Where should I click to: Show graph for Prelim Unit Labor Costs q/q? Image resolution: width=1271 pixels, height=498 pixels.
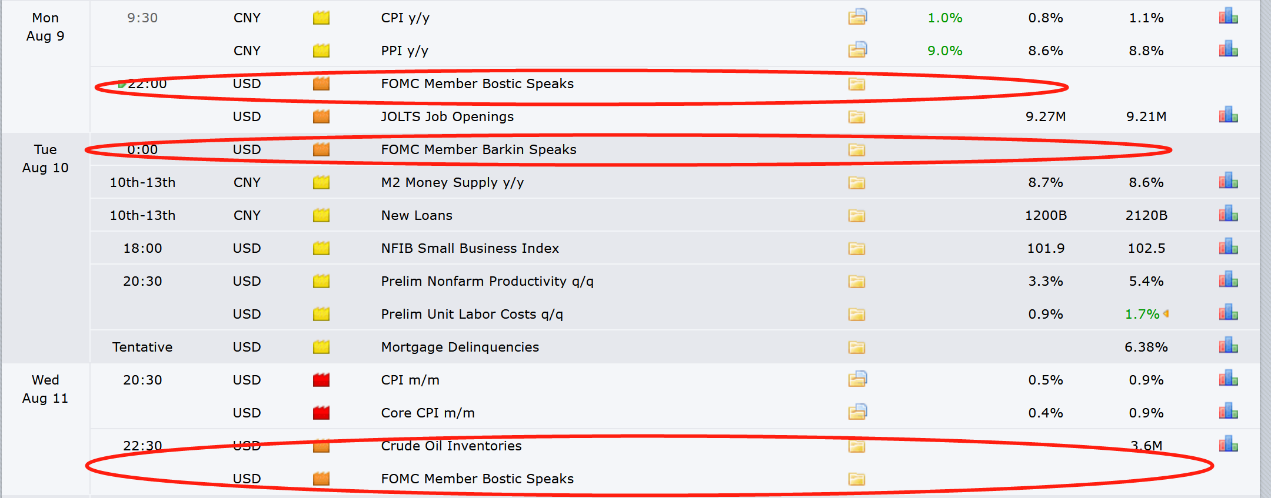point(1228,313)
